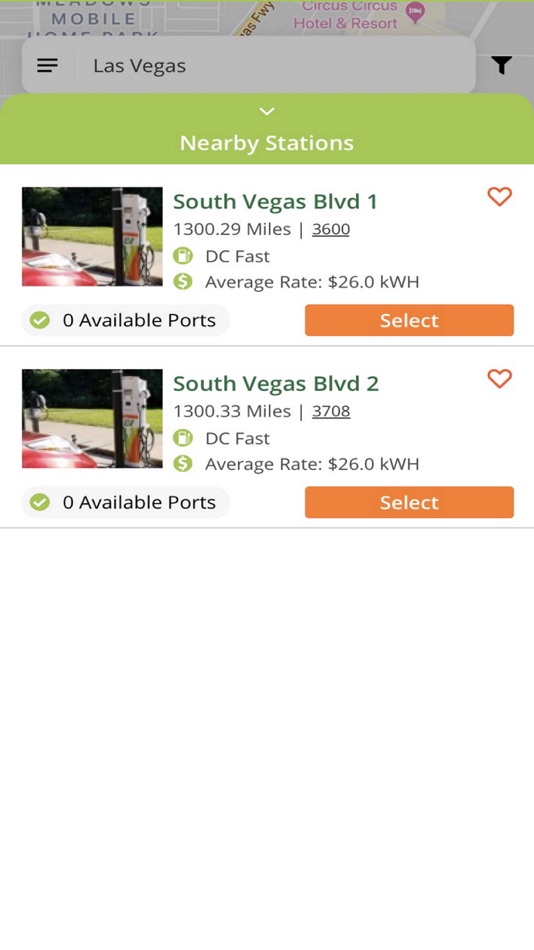Click the dollar rate icon for Blvd 1
Image resolution: width=534 pixels, height=950 pixels.
coord(182,282)
